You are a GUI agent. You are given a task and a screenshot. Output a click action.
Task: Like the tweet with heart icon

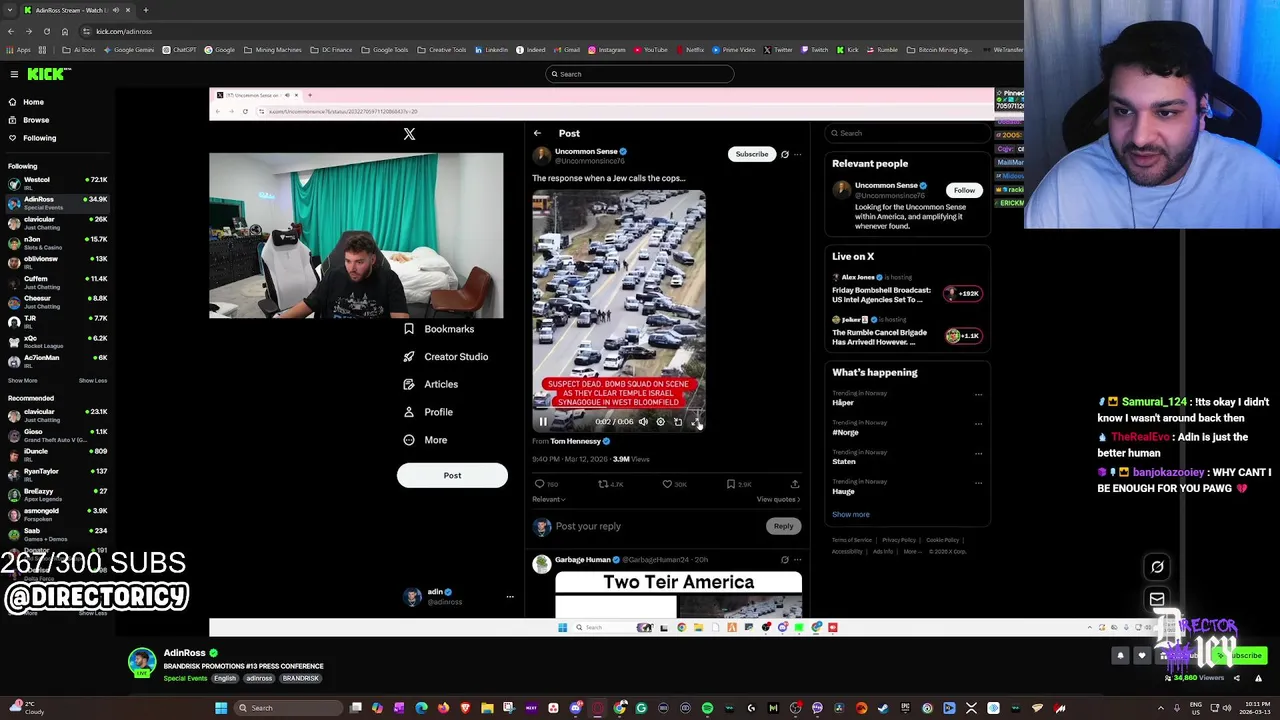(667, 484)
